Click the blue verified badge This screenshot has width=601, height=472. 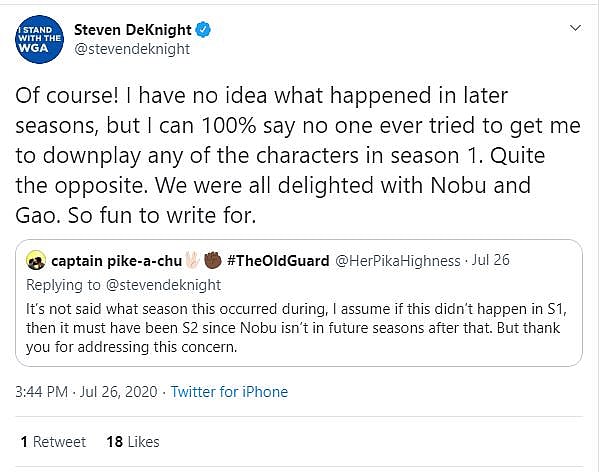[204, 29]
